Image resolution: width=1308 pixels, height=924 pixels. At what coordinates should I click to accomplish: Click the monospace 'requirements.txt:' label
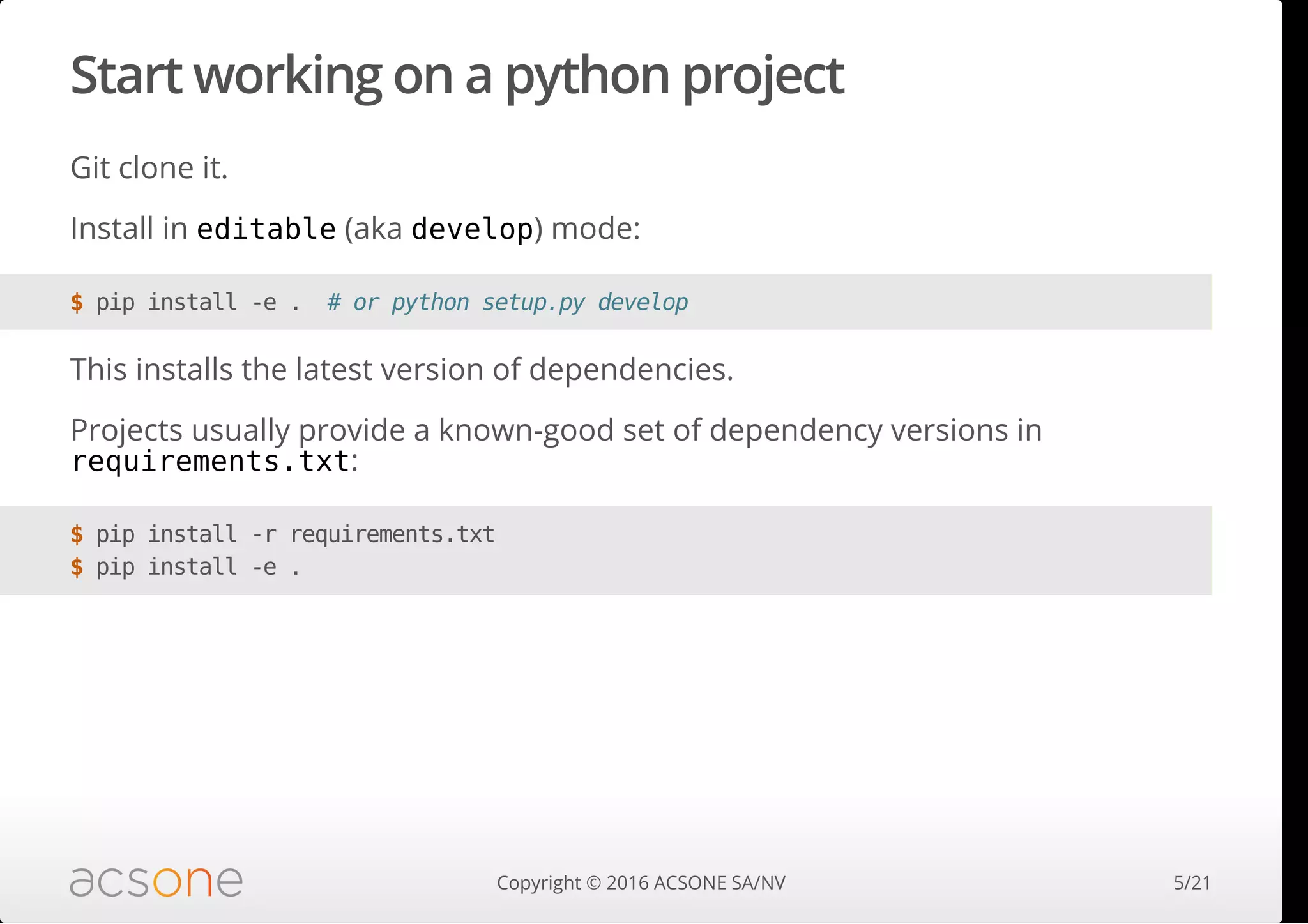pyautogui.click(x=214, y=461)
